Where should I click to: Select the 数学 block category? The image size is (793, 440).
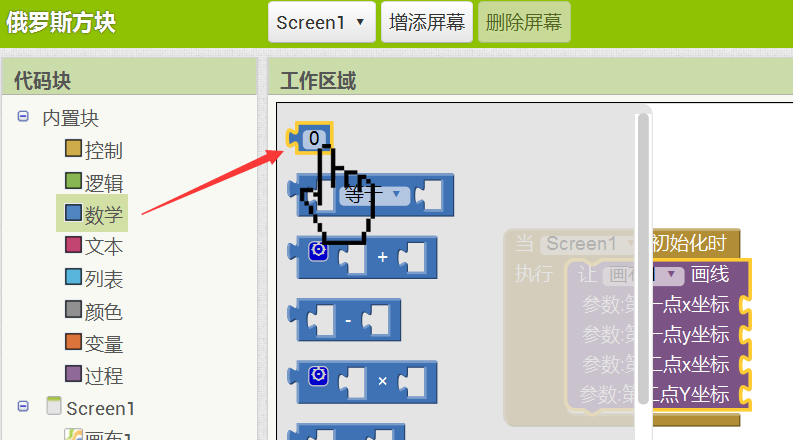point(93,213)
